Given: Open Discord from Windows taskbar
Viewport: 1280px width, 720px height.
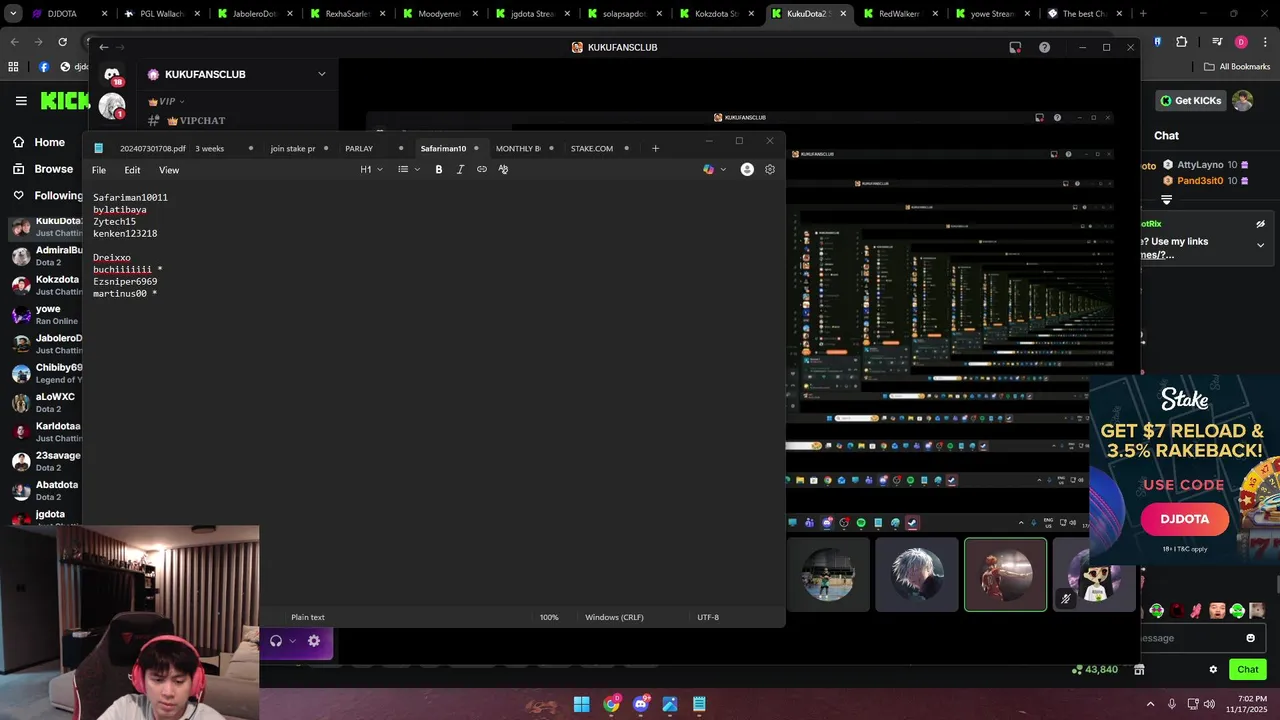Looking at the screenshot, I should click(641, 704).
